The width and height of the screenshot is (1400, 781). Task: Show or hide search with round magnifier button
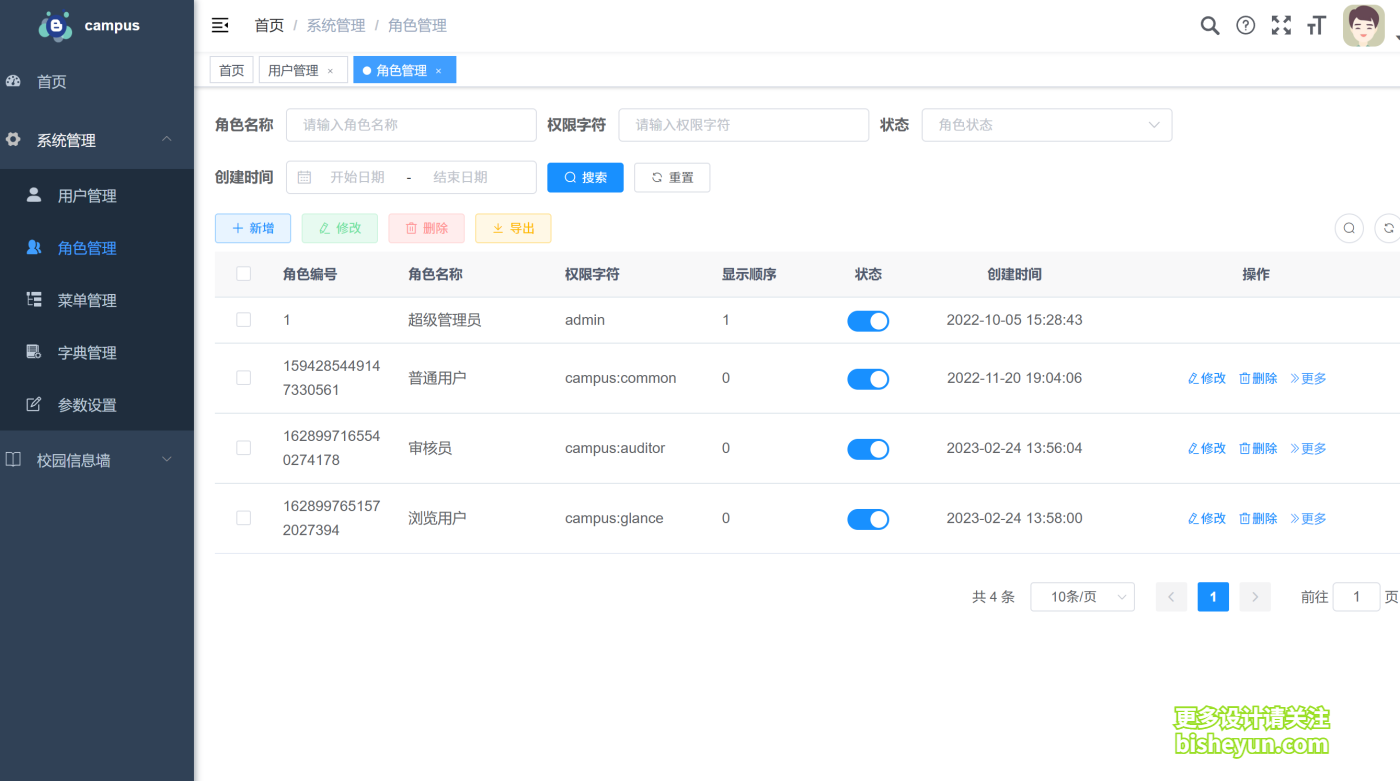pyautogui.click(x=1349, y=228)
